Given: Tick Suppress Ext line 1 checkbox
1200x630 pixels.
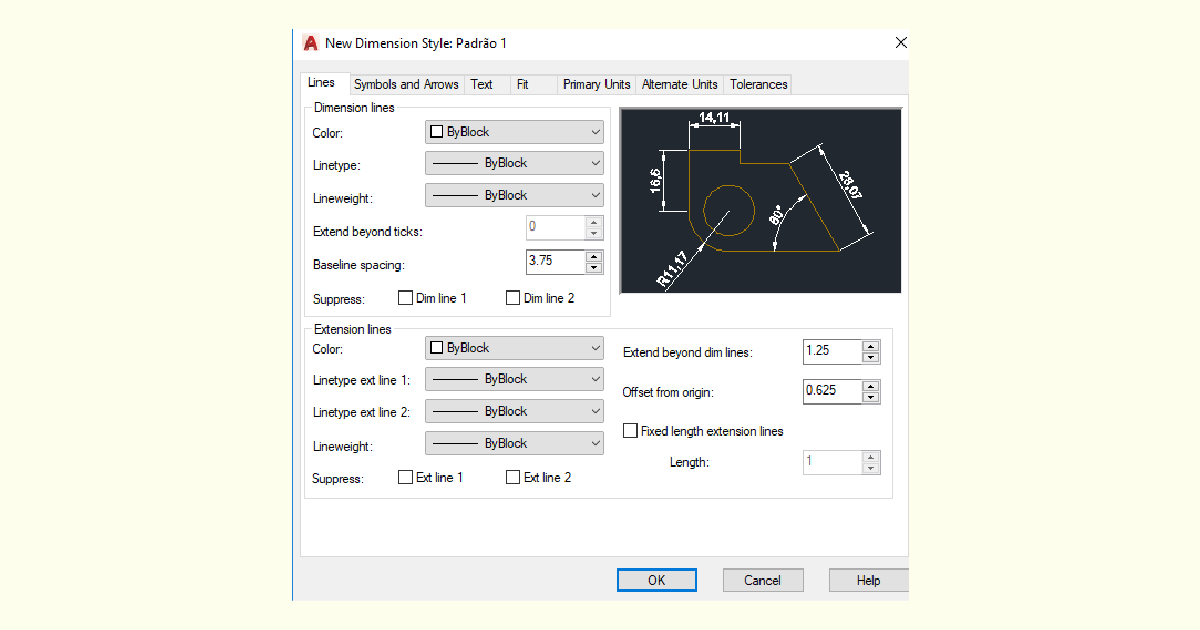Looking at the screenshot, I should click(x=406, y=478).
